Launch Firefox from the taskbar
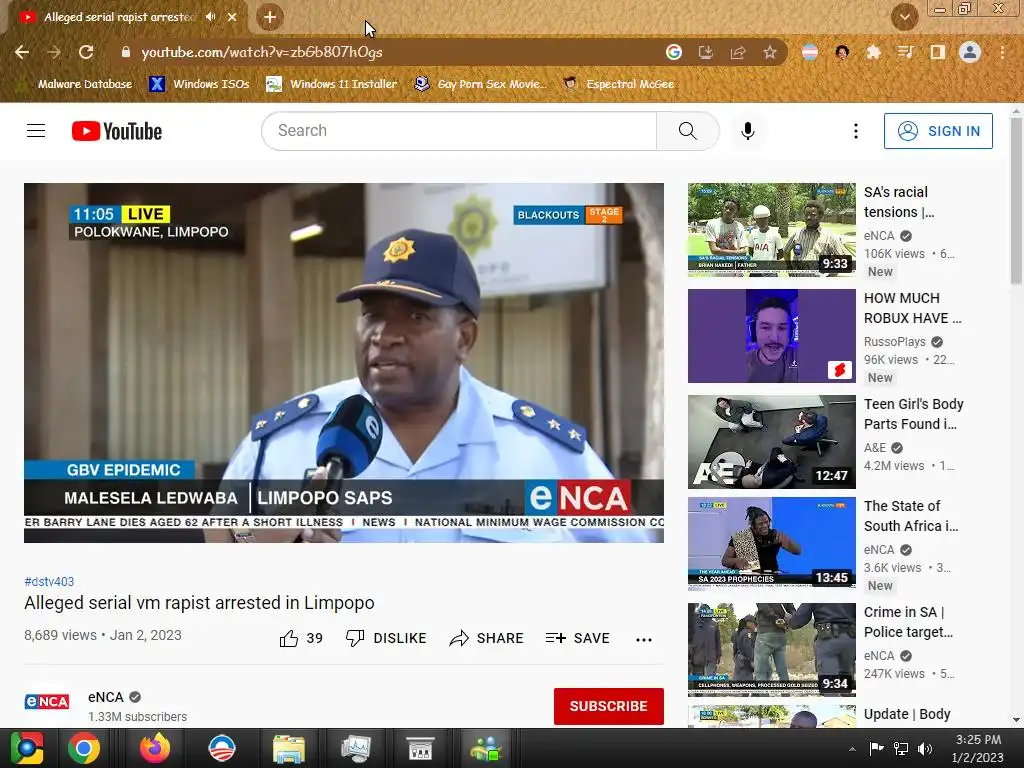Viewport: 1024px width, 768px height. (155, 748)
